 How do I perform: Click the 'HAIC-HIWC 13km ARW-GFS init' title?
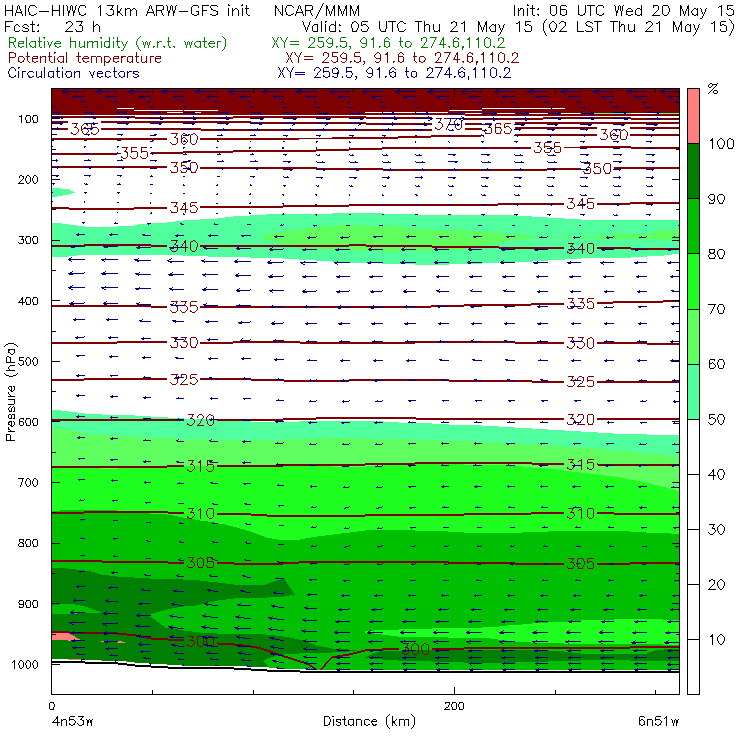pyautogui.click(x=127, y=11)
